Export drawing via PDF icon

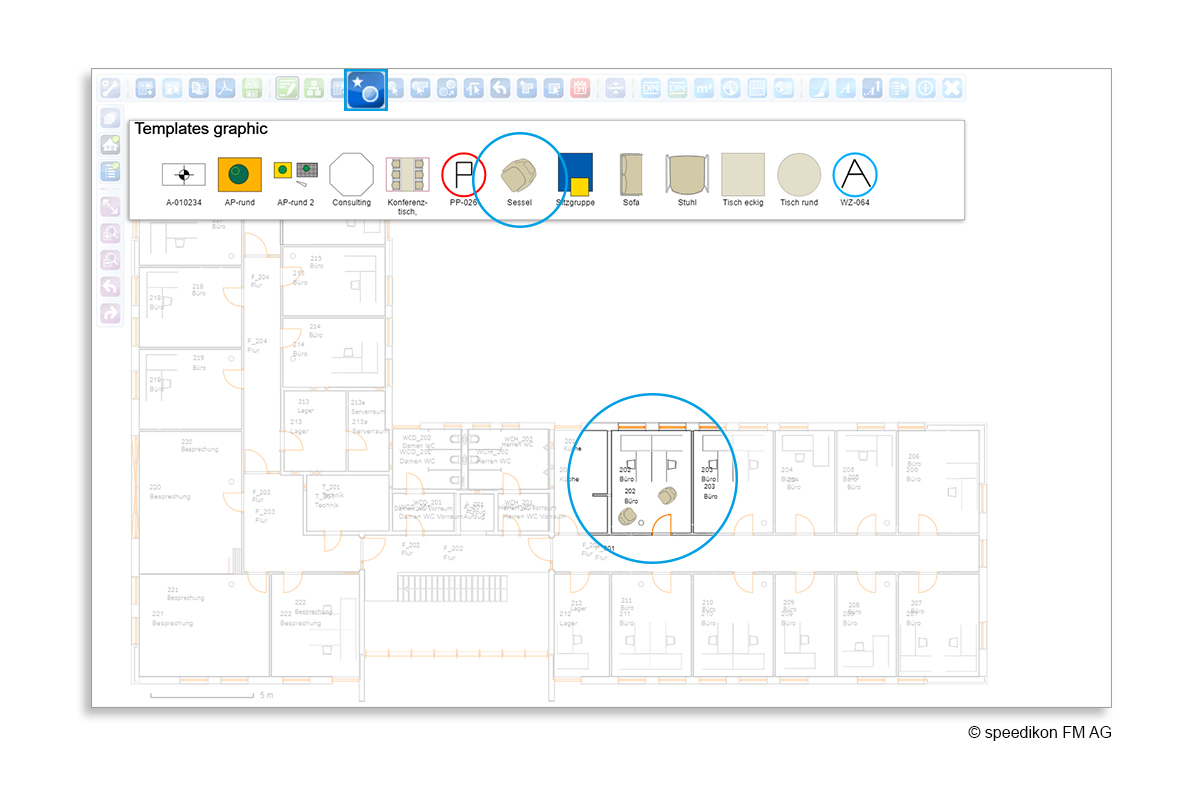(226, 88)
